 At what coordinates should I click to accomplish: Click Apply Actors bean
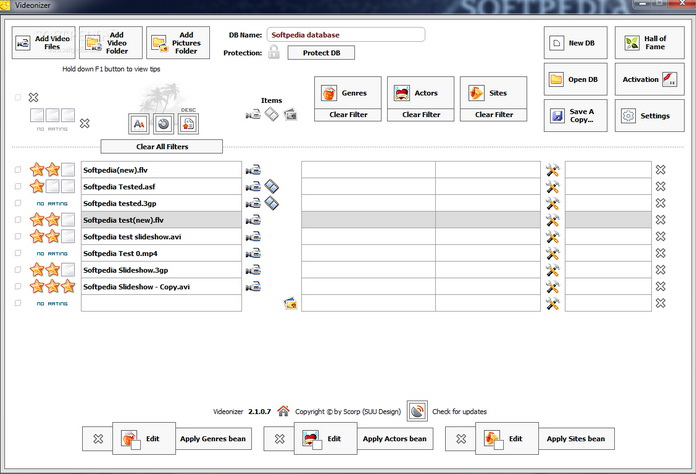pyautogui.click(x=395, y=438)
